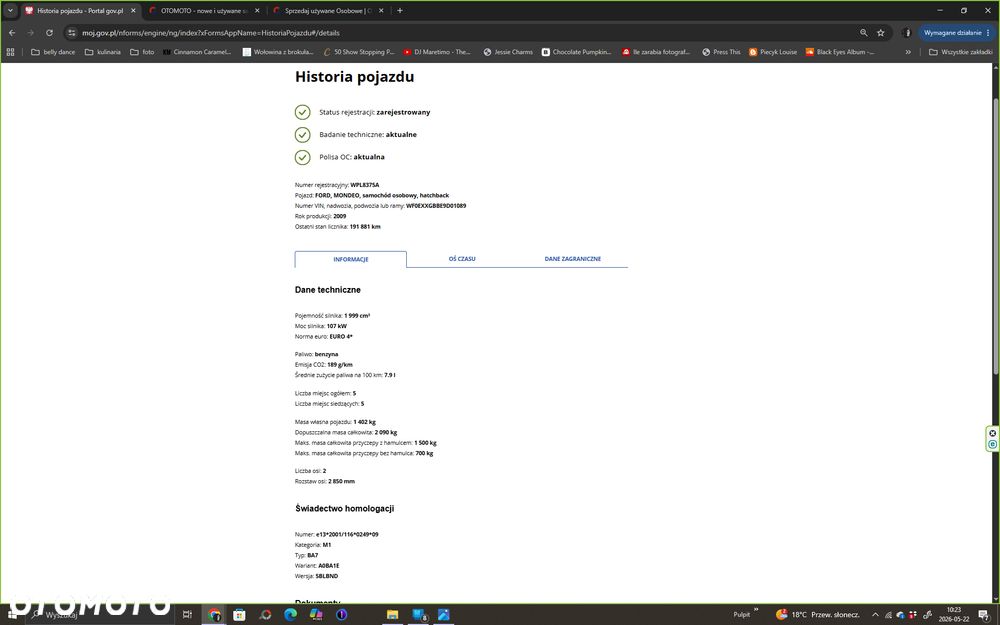Open Press This bookmark
Screen dimensions: 1000x625
coord(721,52)
